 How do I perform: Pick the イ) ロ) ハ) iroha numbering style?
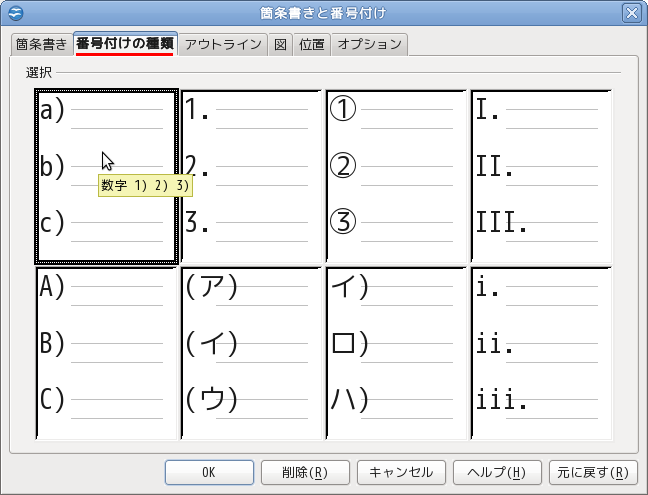click(x=396, y=353)
